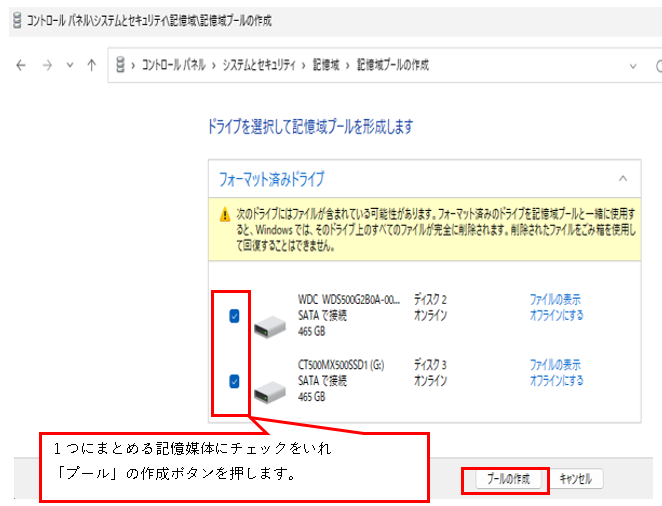Viewport: 662px width, 506px height.
Task: Click the Forward navigation arrow
Action: 45,65
